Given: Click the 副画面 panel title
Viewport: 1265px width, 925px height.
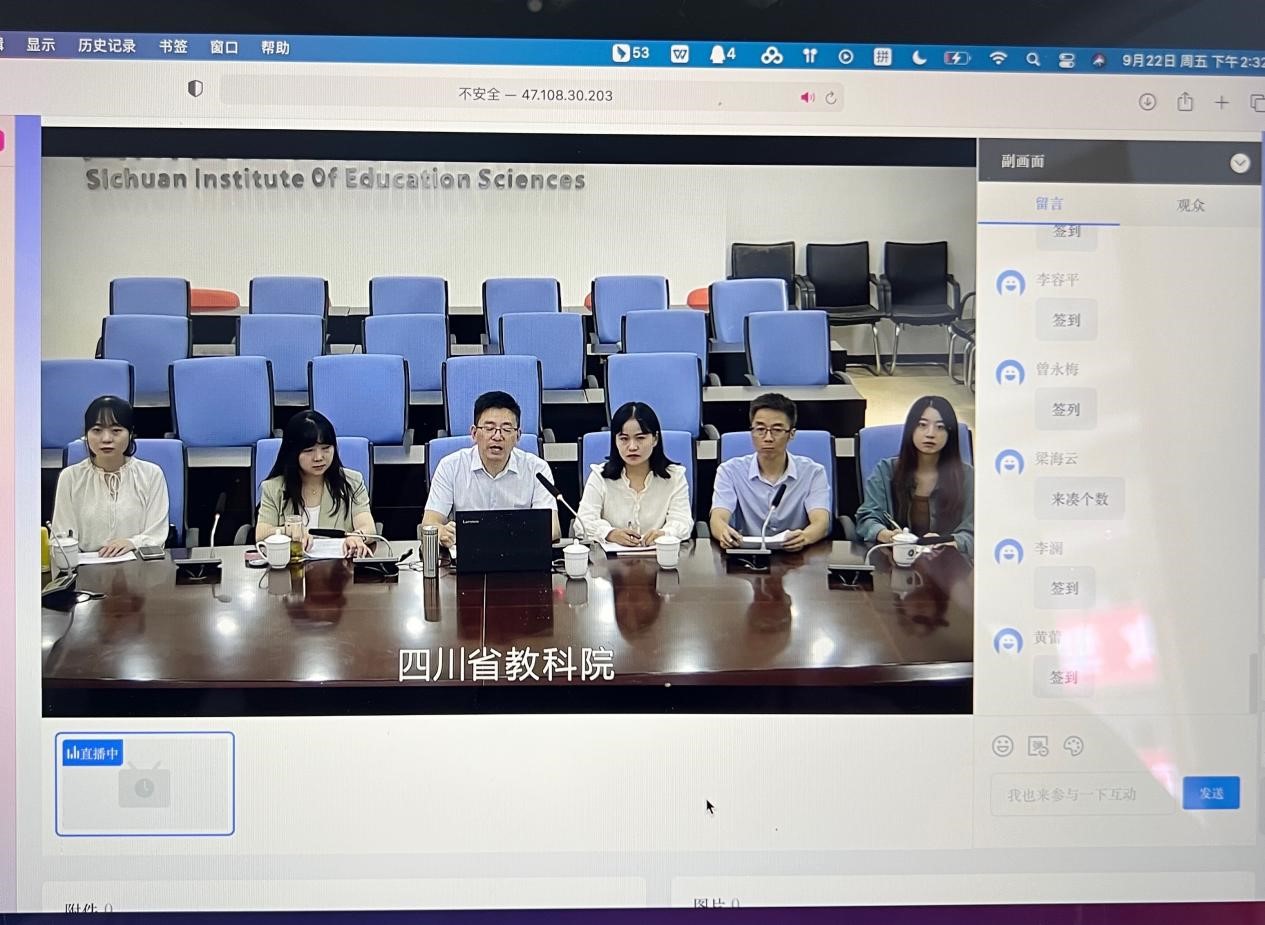Looking at the screenshot, I should pos(1023,161).
